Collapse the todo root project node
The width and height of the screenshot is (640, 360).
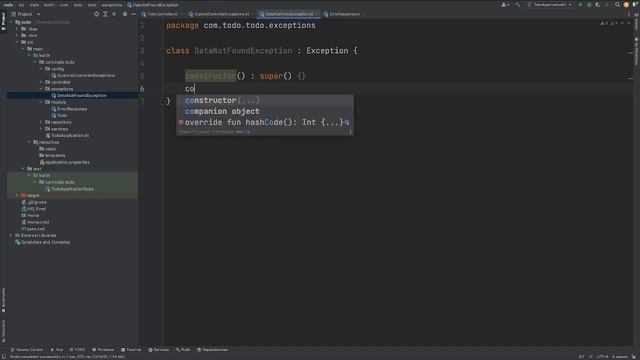click(x=11, y=22)
